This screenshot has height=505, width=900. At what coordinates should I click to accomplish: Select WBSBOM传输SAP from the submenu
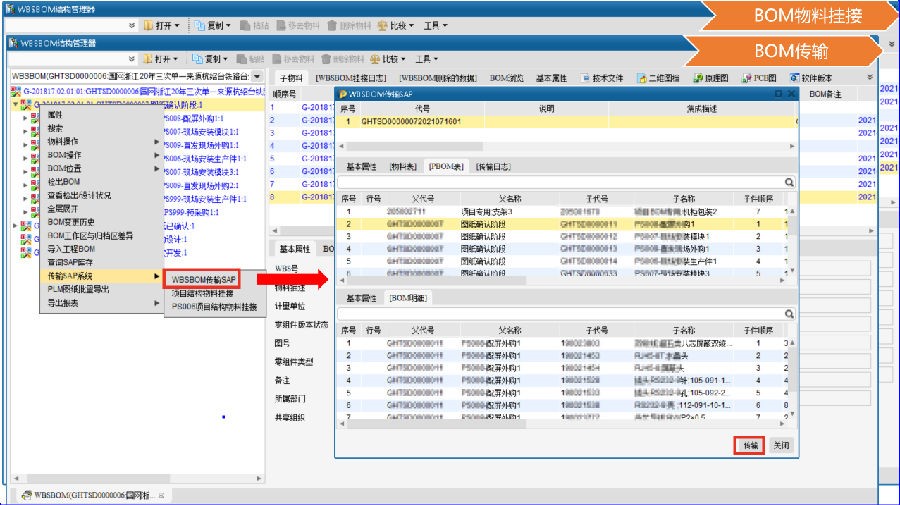tap(203, 279)
